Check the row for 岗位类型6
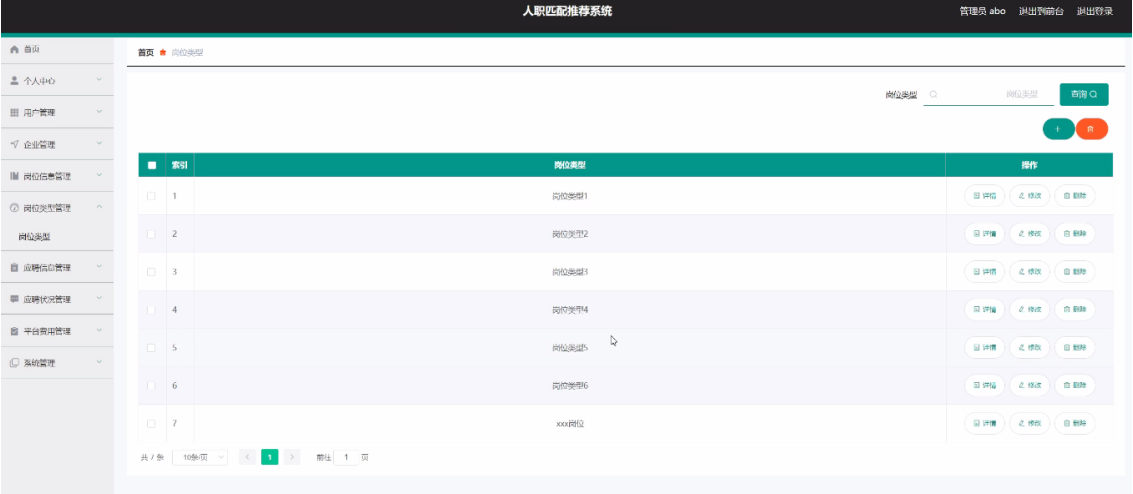The width and height of the screenshot is (1133, 494). pos(151,386)
